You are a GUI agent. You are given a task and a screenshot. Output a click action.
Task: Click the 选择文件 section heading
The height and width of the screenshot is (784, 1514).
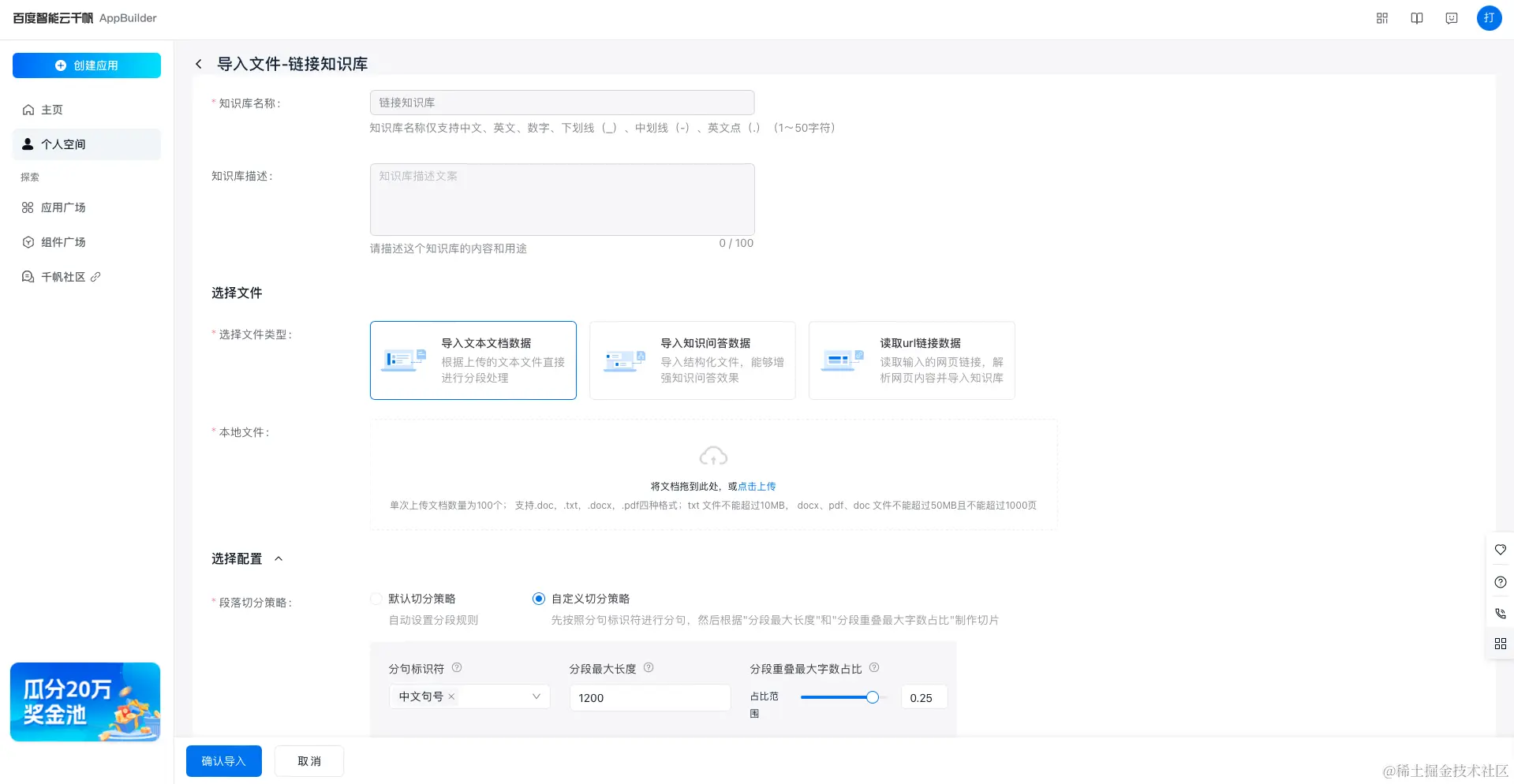coord(237,293)
